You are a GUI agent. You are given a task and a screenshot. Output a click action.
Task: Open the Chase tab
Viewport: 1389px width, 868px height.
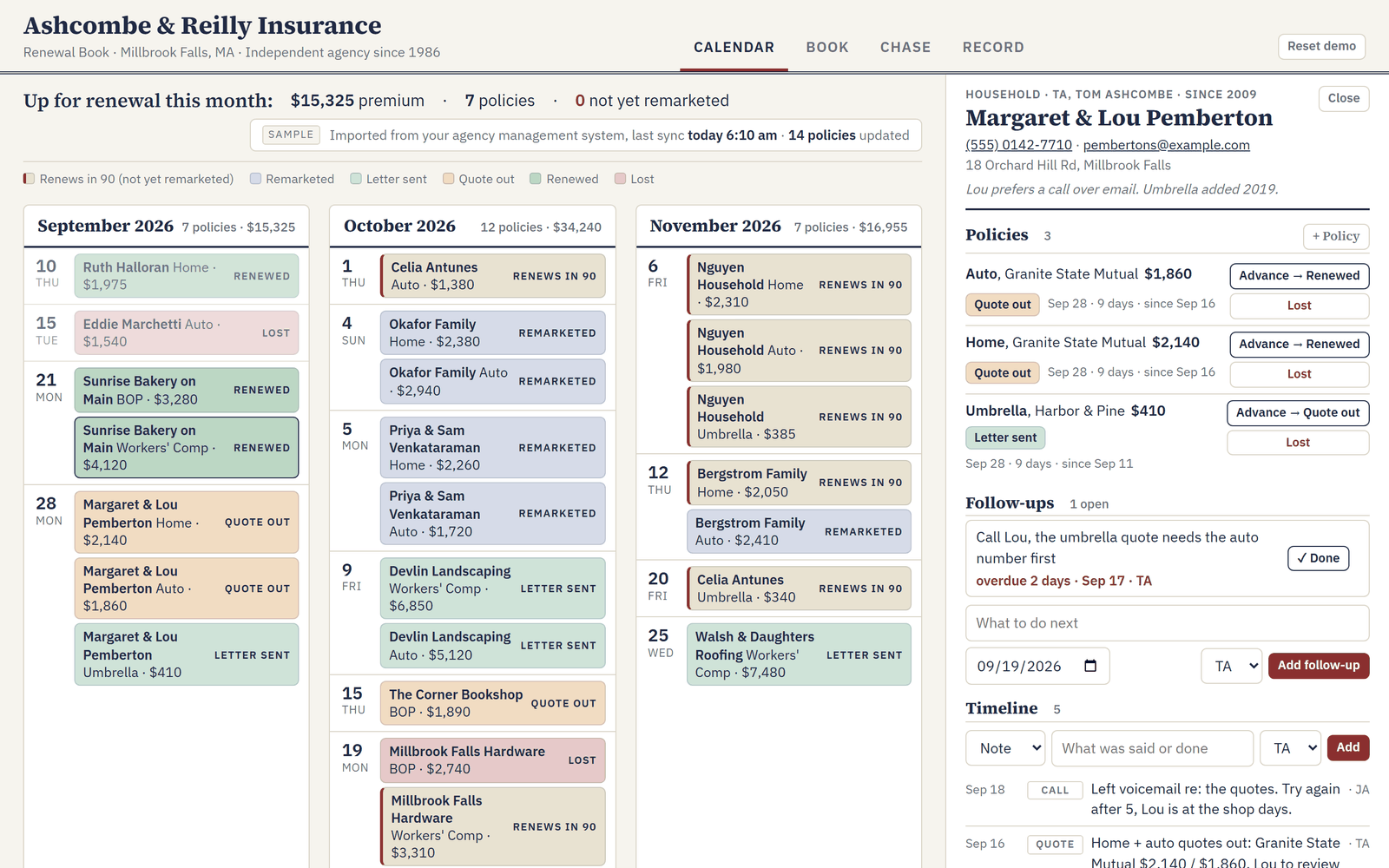pos(905,48)
